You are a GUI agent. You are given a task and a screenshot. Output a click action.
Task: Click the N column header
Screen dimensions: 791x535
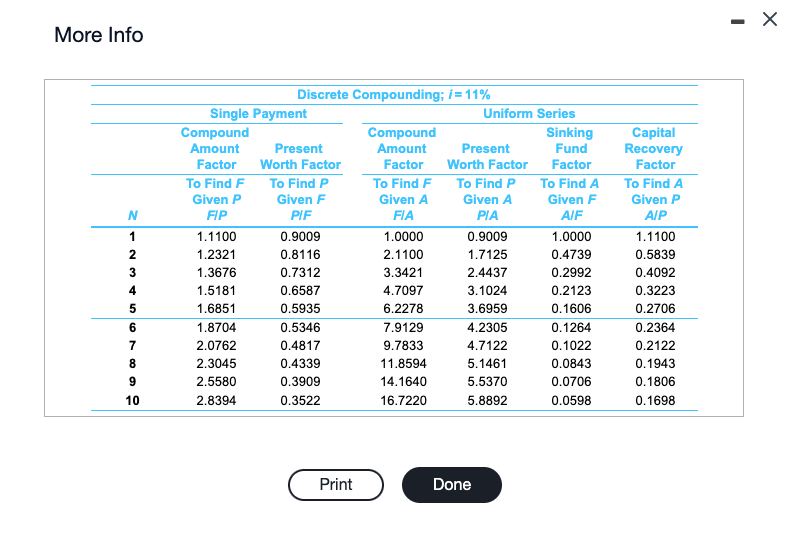coord(132,215)
